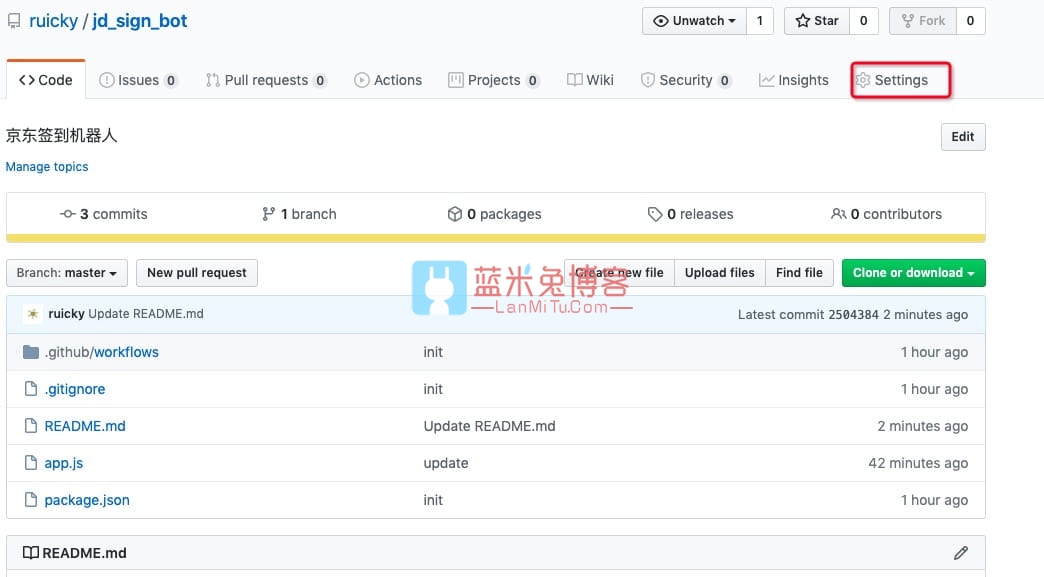Click the Manage topics link
The height and width of the screenshot is (577, 1044).
(x=47, y=167)
